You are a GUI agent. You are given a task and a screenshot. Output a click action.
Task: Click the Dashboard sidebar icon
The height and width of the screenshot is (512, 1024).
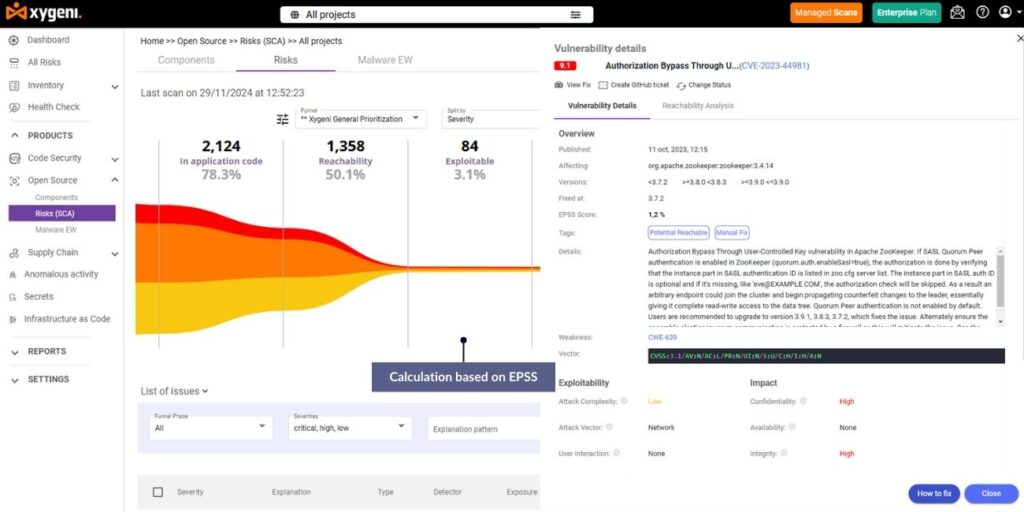(x=14, y=40)
